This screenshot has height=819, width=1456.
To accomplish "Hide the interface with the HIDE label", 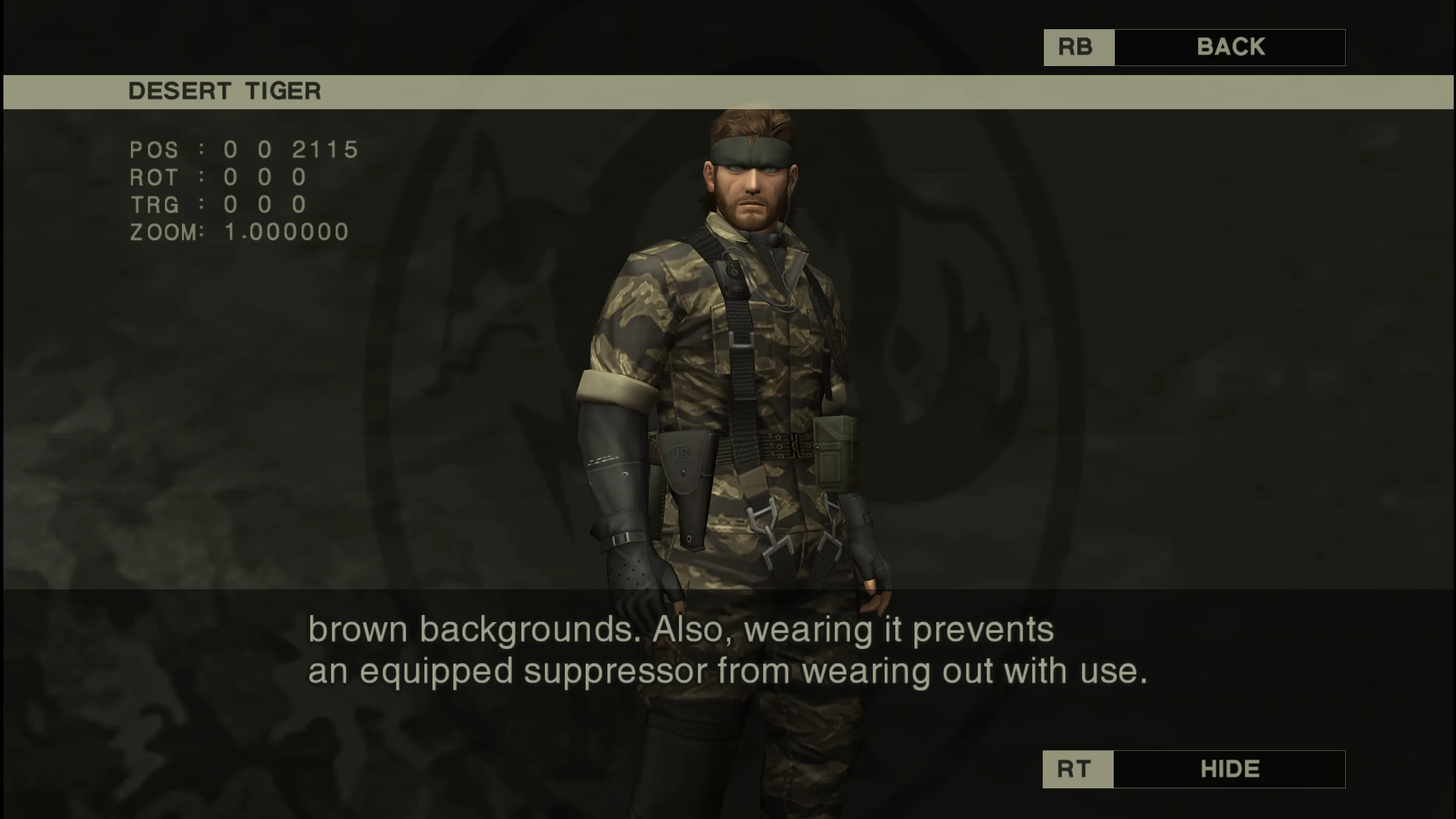I will (1229, 769).
